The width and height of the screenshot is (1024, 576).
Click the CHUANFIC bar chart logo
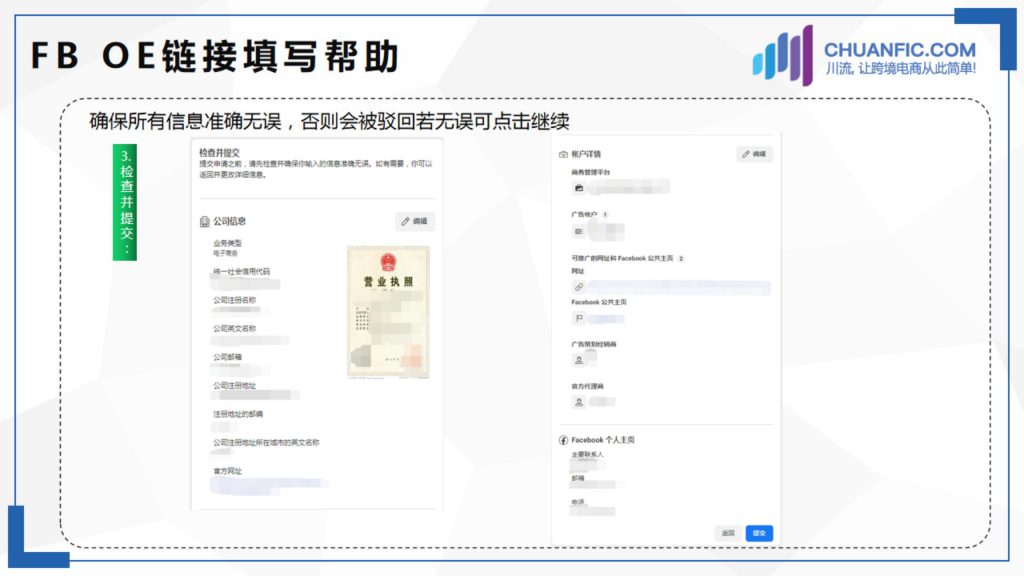[x=783, y=55]
